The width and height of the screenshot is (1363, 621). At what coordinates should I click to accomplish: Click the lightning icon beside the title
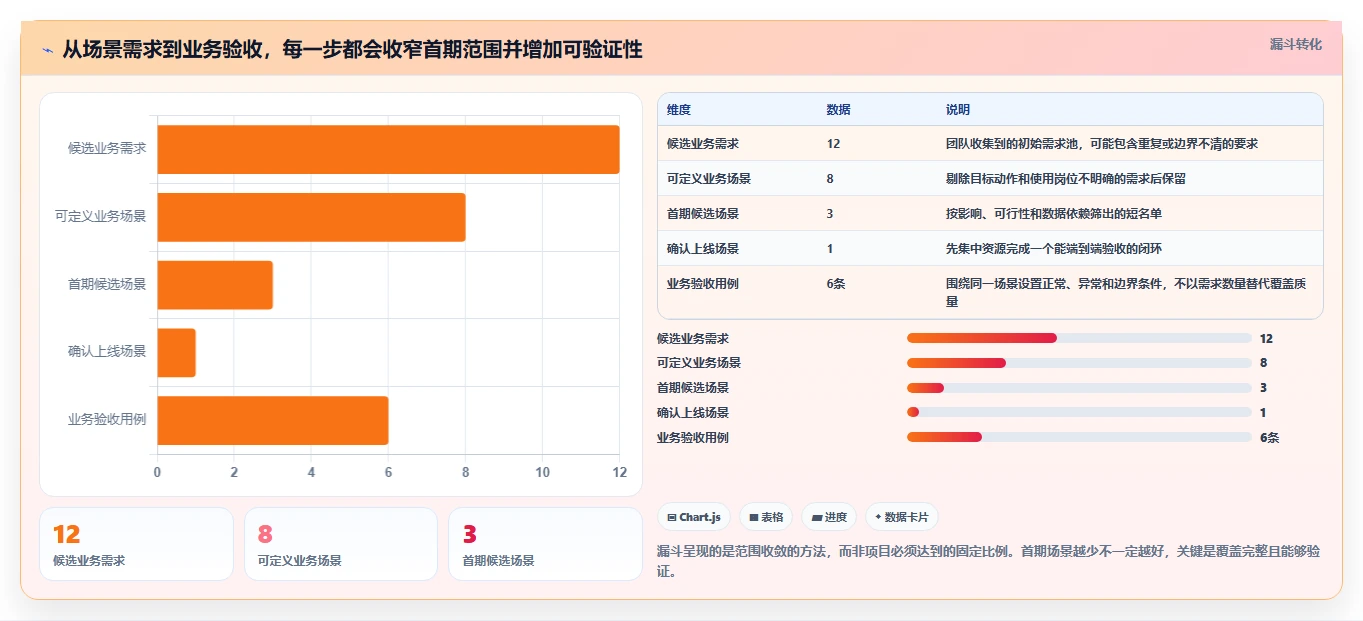(x=48, y=50)
